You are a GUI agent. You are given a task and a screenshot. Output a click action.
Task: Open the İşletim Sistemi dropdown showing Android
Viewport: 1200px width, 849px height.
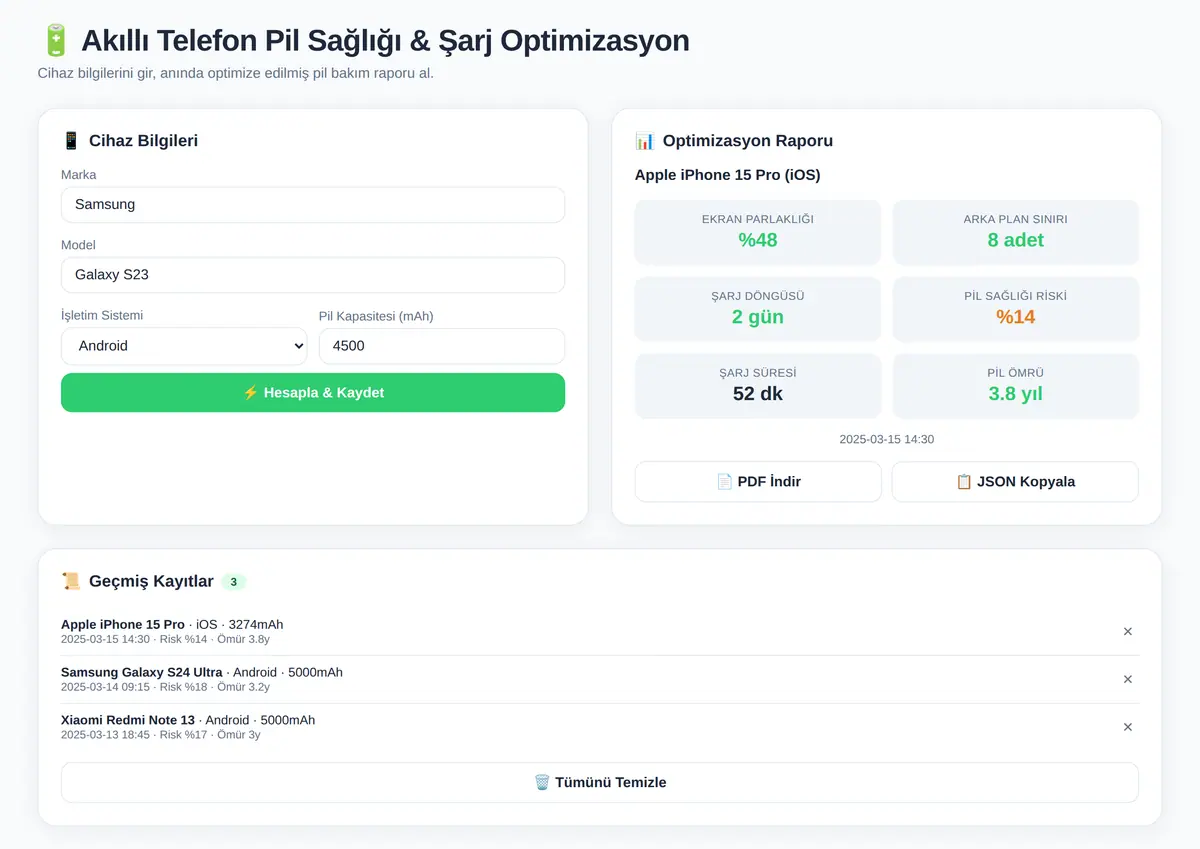[184, 346]
